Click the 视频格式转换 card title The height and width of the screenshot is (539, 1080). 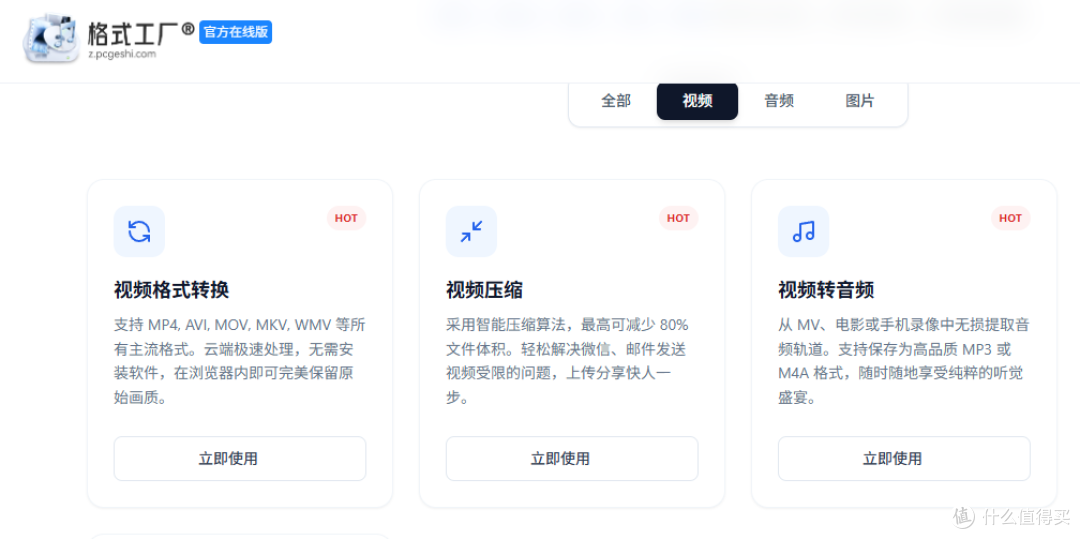171,290
